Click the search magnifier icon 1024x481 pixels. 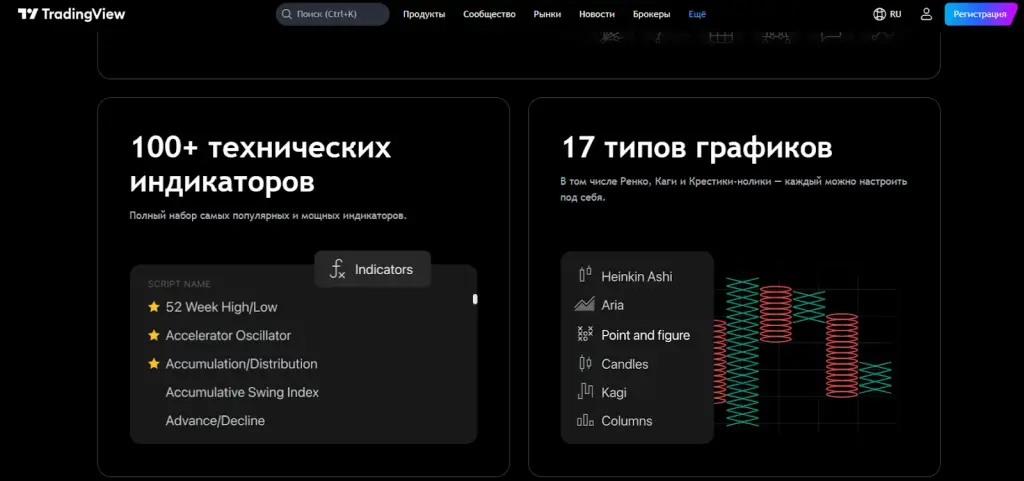pyautogui.click(x=286, y=14)
